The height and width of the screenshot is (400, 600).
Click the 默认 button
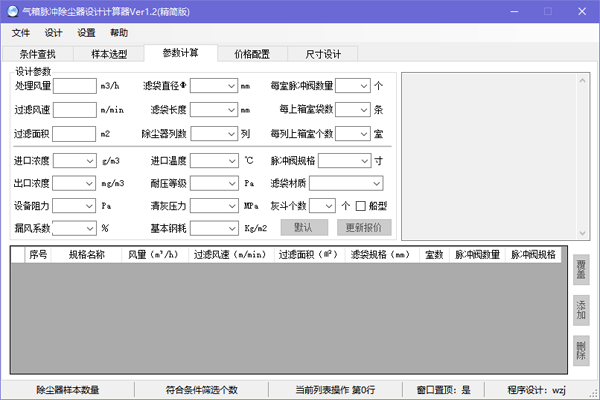304,227
